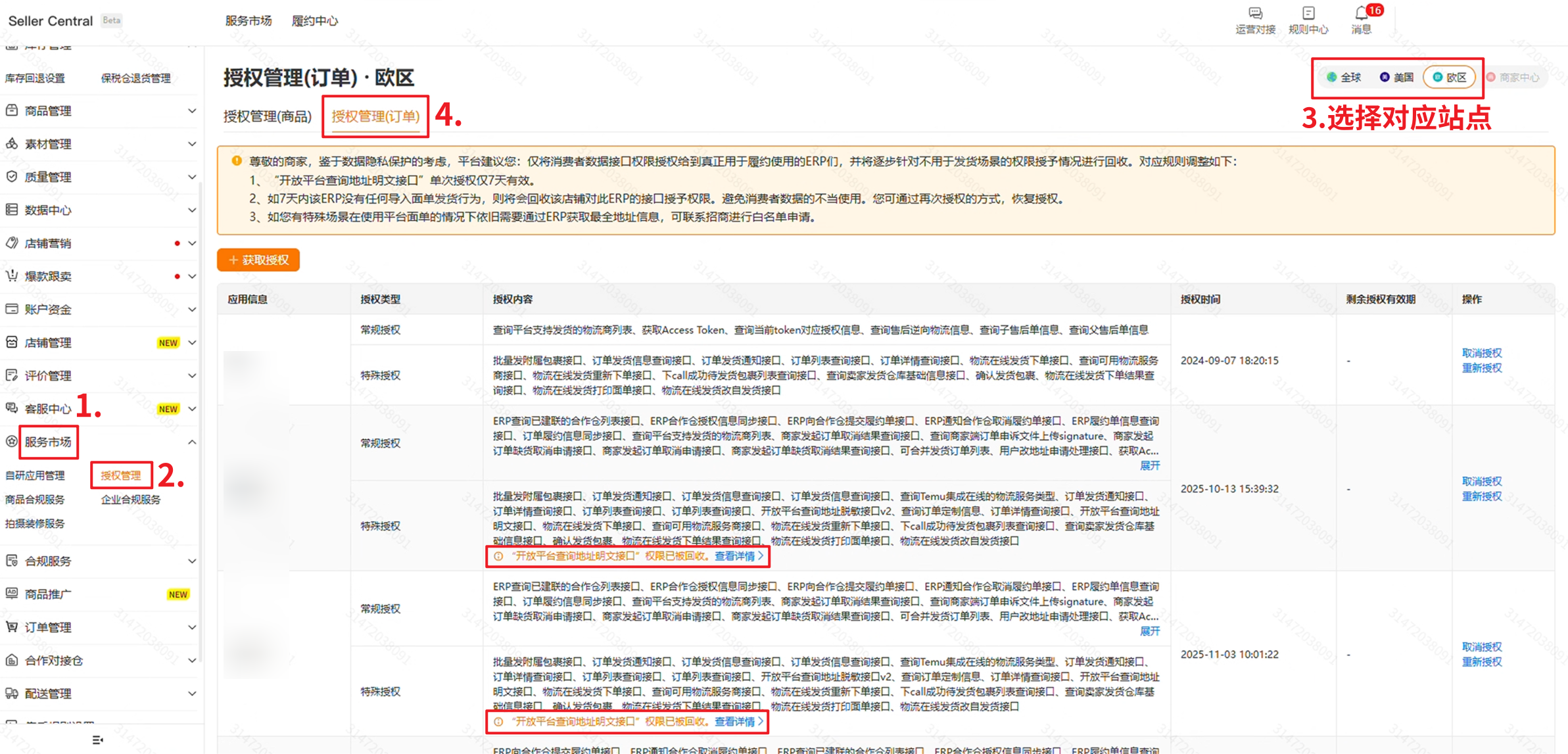Click the 商品管理 sidebar icon

[12, 110]
